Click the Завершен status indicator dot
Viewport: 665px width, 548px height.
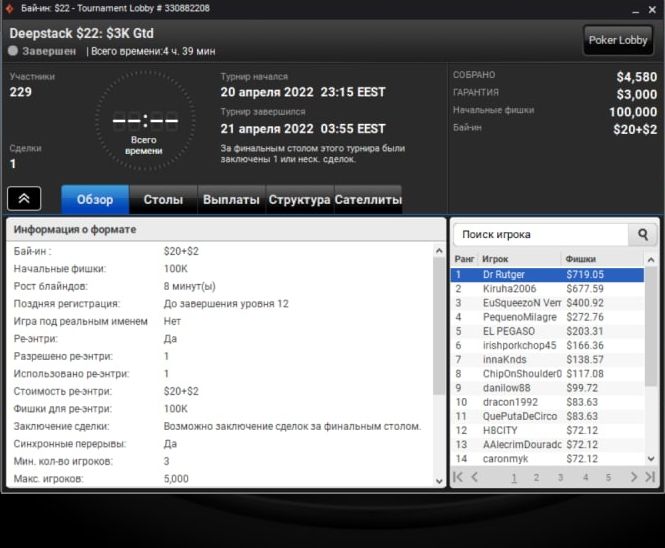[x=13, y=51]
